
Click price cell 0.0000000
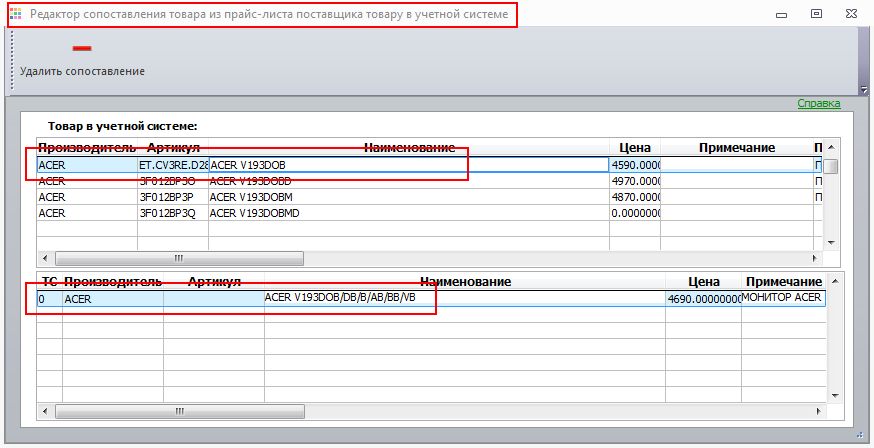click(x=635, y=213)
